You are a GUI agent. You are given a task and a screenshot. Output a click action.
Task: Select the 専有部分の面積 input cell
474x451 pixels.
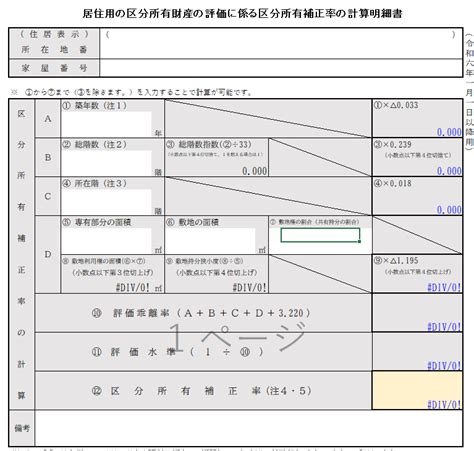tap(106, 241)
